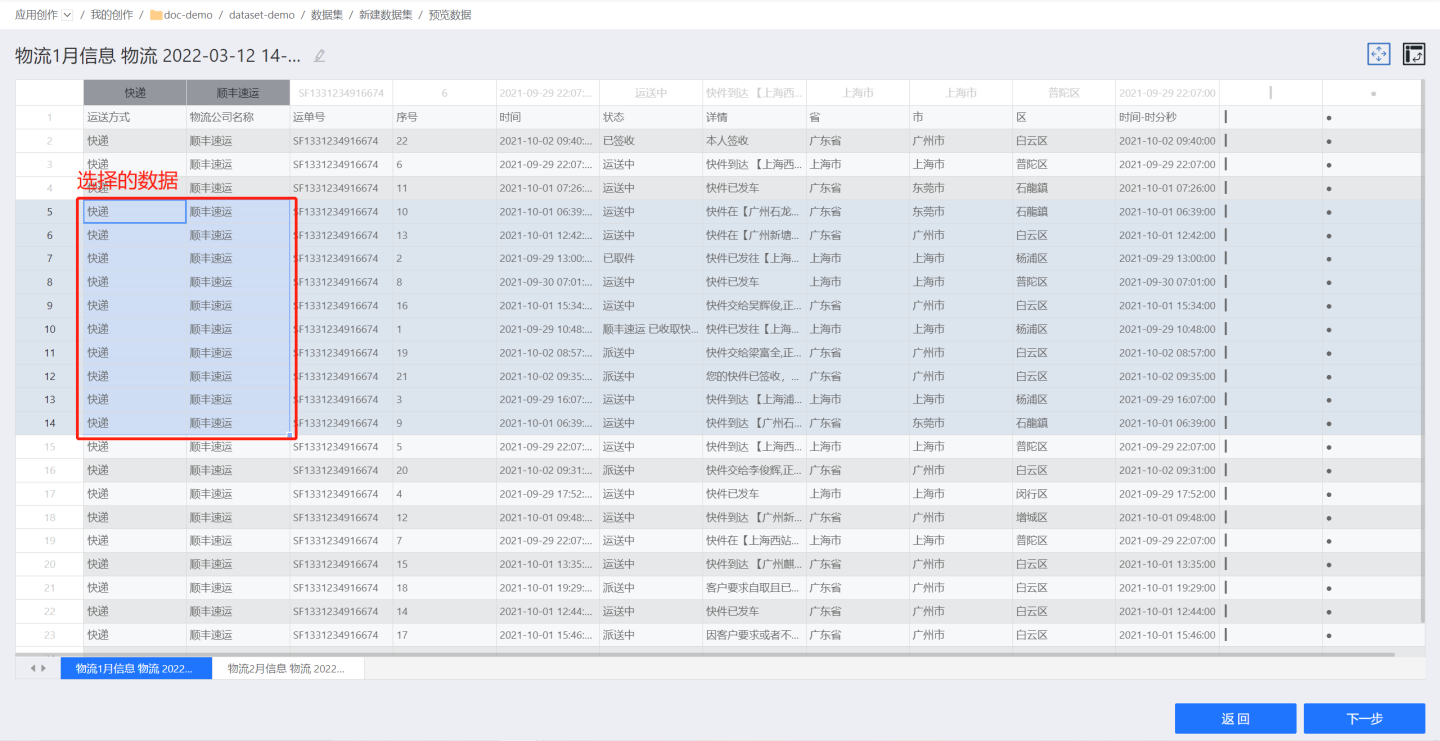Select row number 5 header
1440x741 pixels.
pyautogui.click(x=49, y=212)
